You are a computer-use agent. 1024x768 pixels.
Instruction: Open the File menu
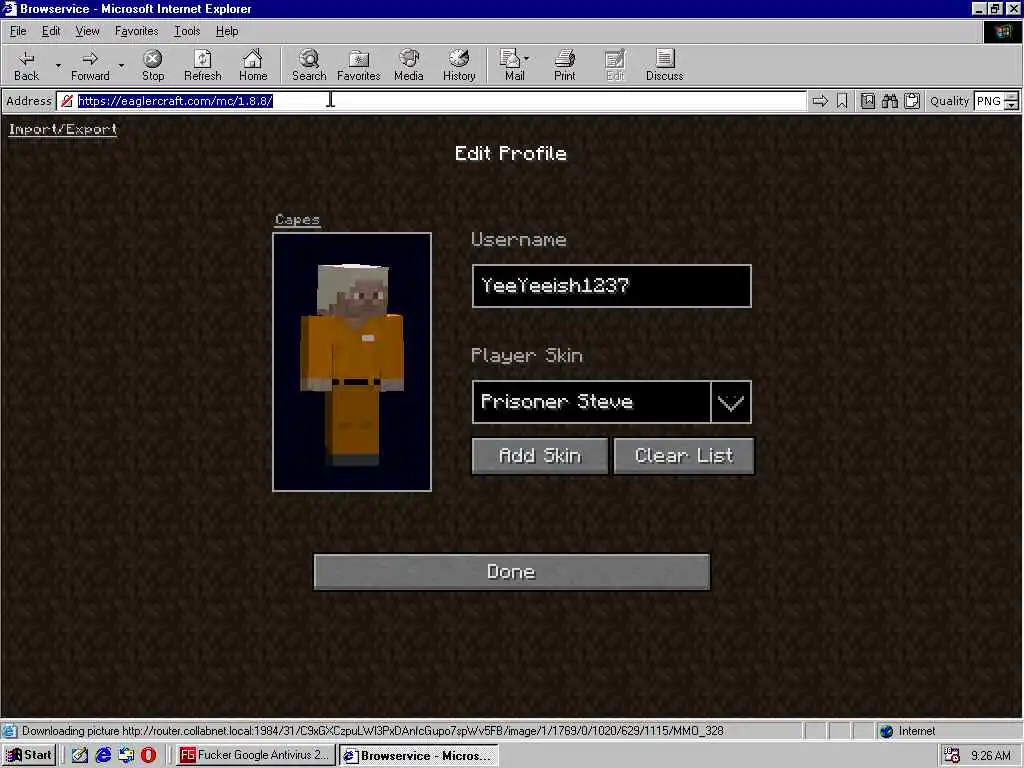coord(18,31)
